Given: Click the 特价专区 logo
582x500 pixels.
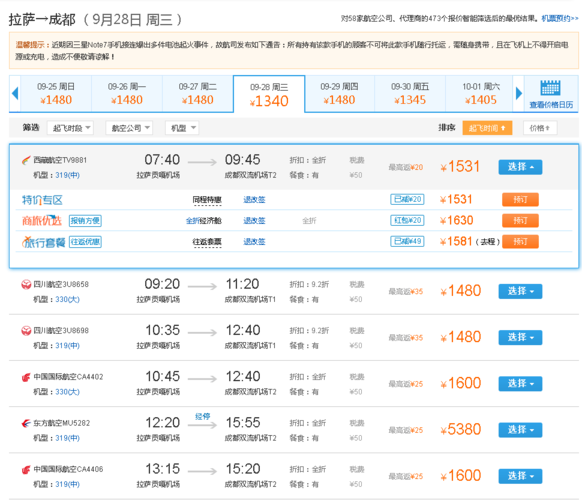Looking at the screenshot, I should (x=42, y=200).
